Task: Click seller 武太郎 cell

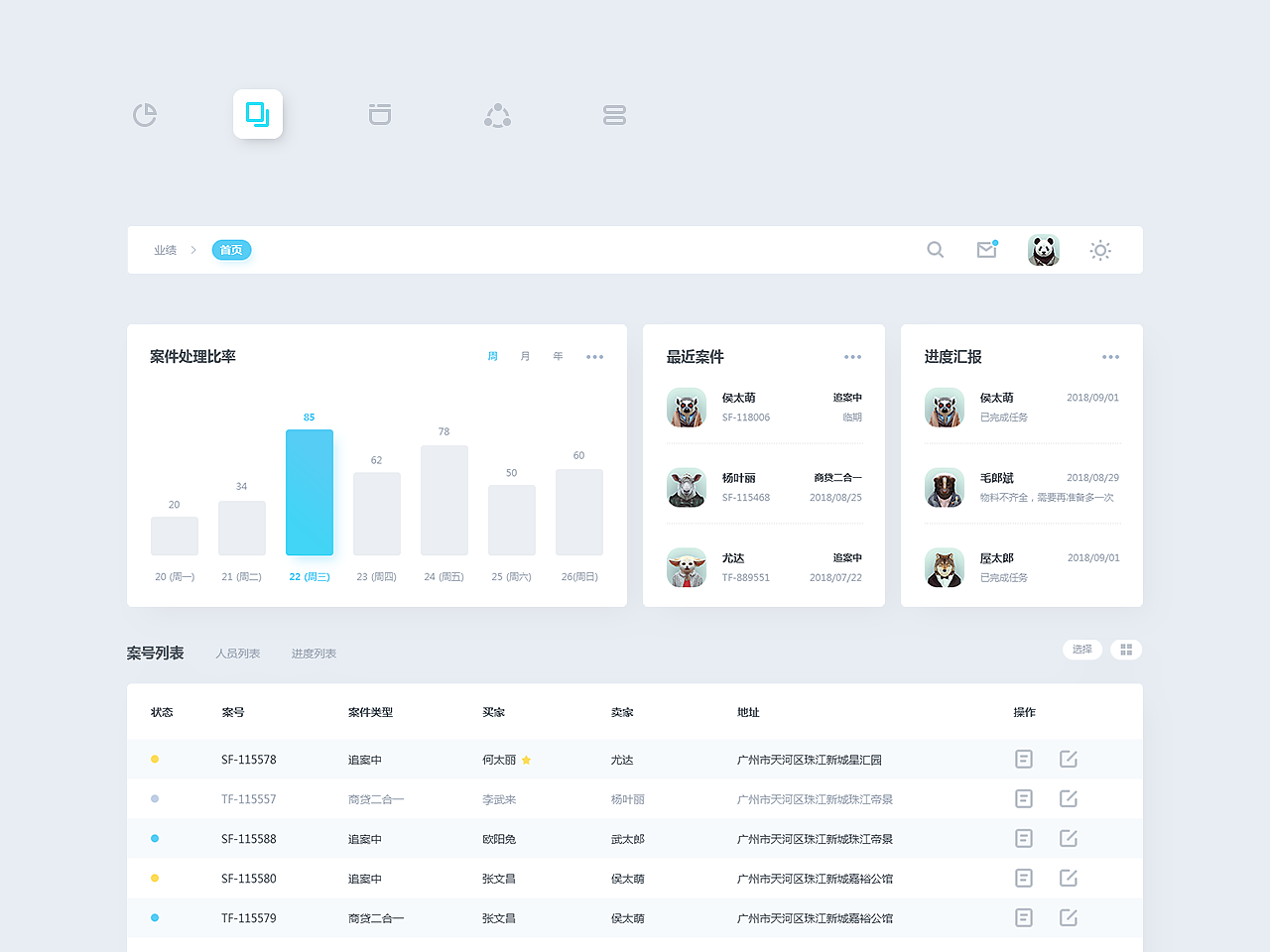Action: 628,839
